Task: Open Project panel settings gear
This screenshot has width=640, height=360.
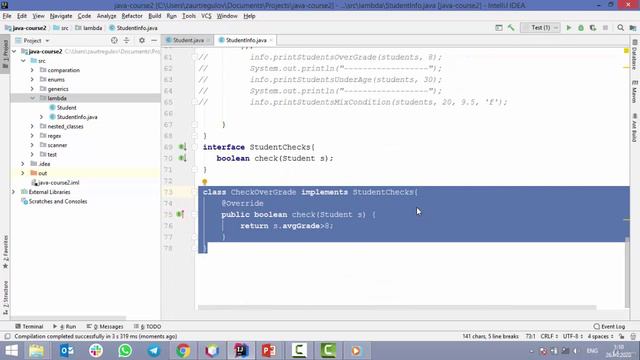Action: 142,40
